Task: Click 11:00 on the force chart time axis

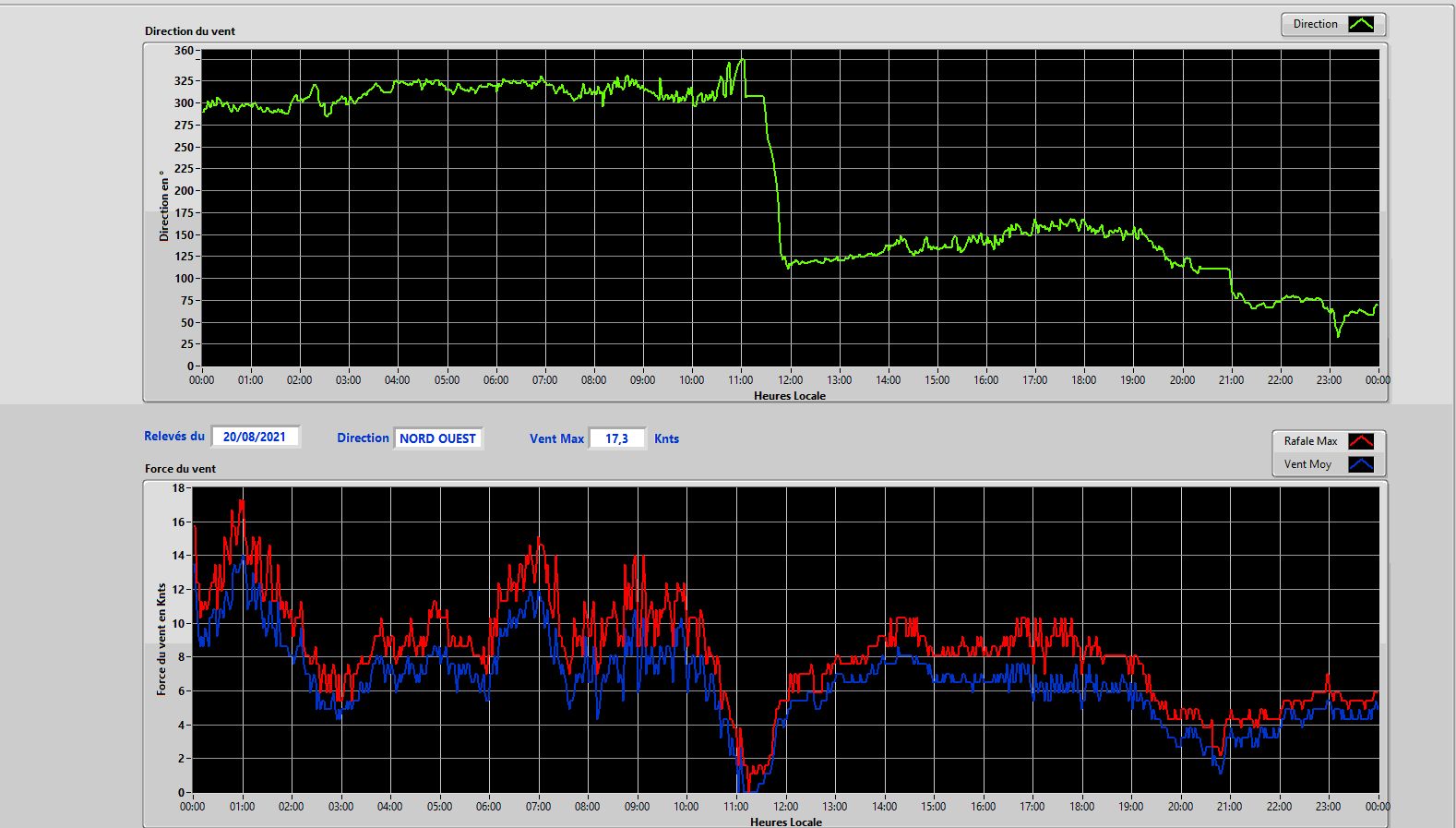Action: (735, 807)
